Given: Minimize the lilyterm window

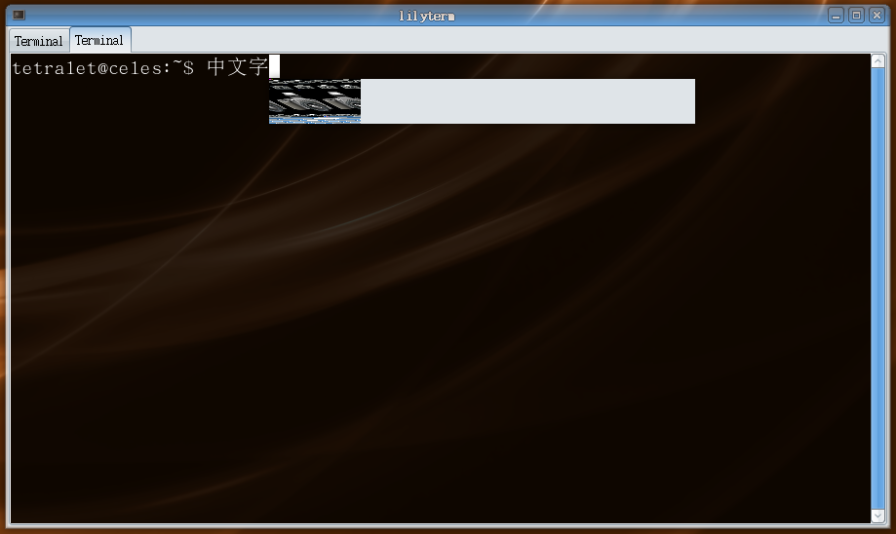Looking at the screenshot, I should tap(836, 15).
